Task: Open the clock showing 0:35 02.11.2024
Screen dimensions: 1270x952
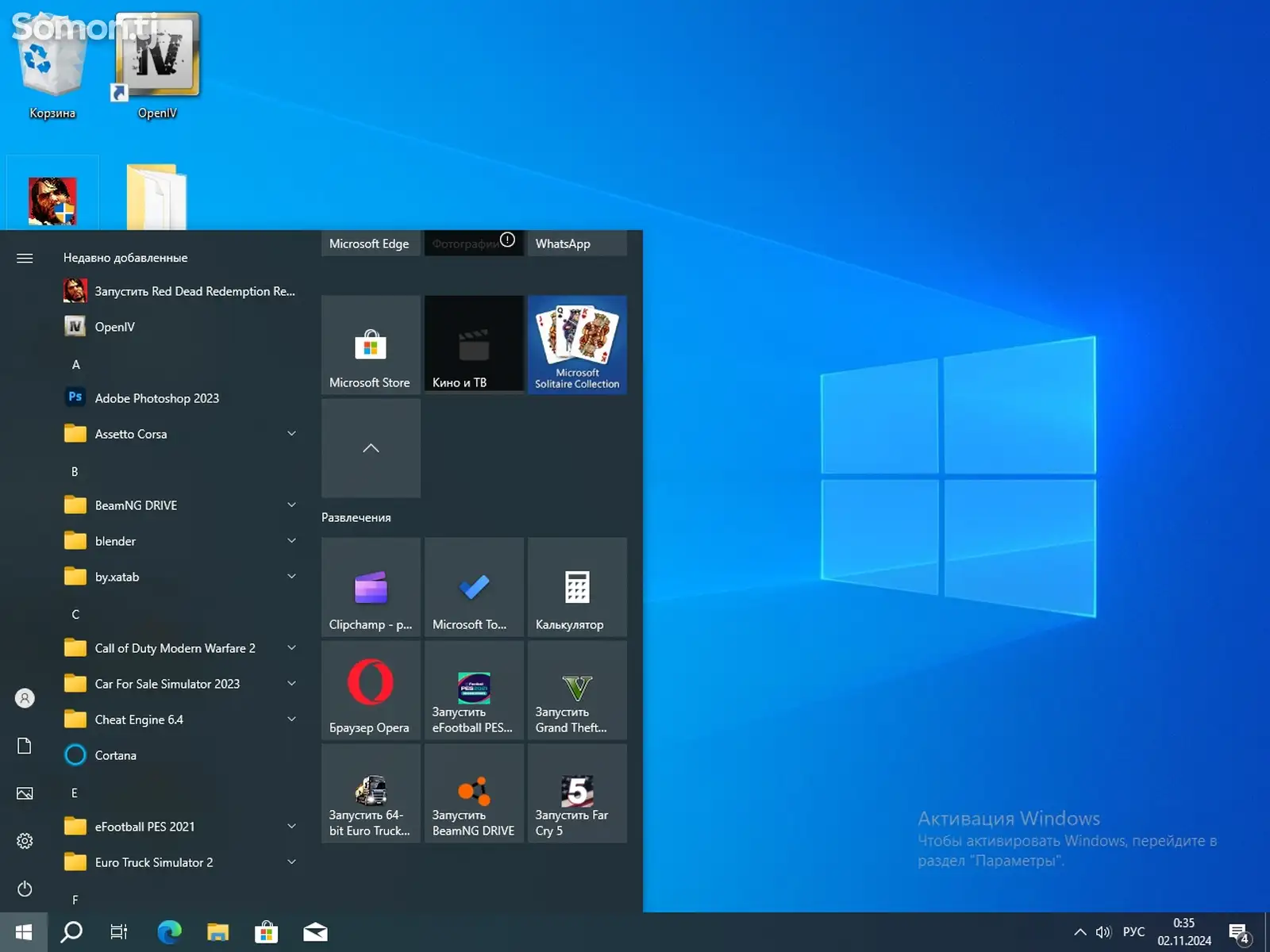Action: click(x=1184, y=932)
